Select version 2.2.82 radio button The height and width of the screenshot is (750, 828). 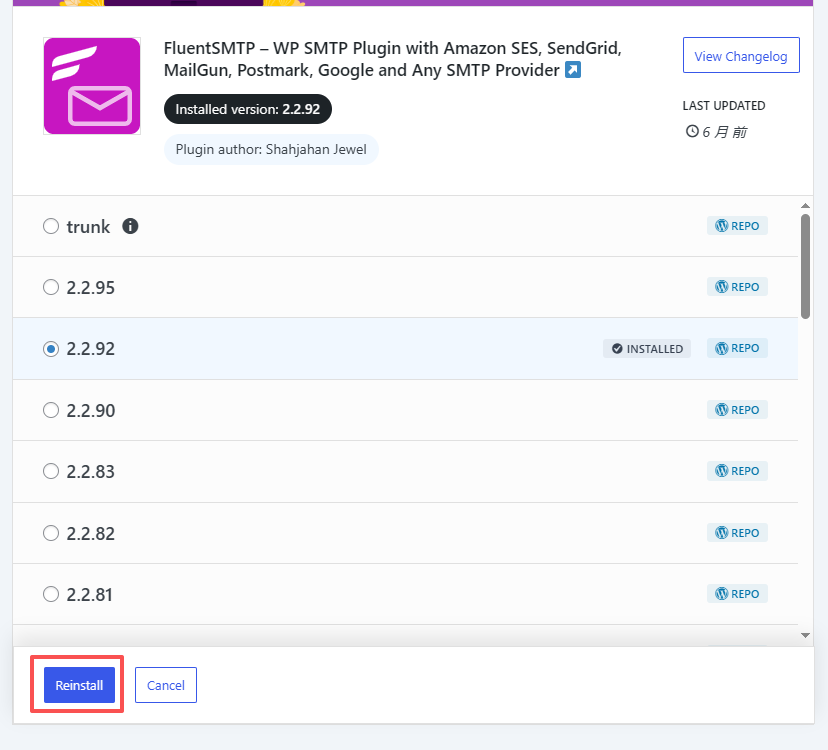51,533
